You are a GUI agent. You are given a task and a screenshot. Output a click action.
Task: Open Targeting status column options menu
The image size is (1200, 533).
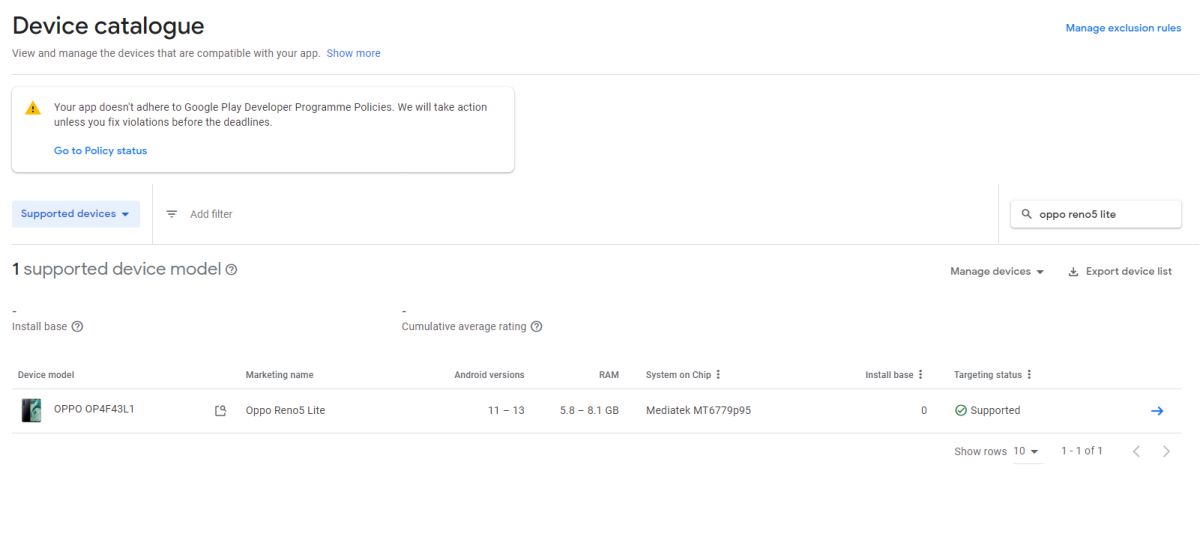[x=1029, y=375]
